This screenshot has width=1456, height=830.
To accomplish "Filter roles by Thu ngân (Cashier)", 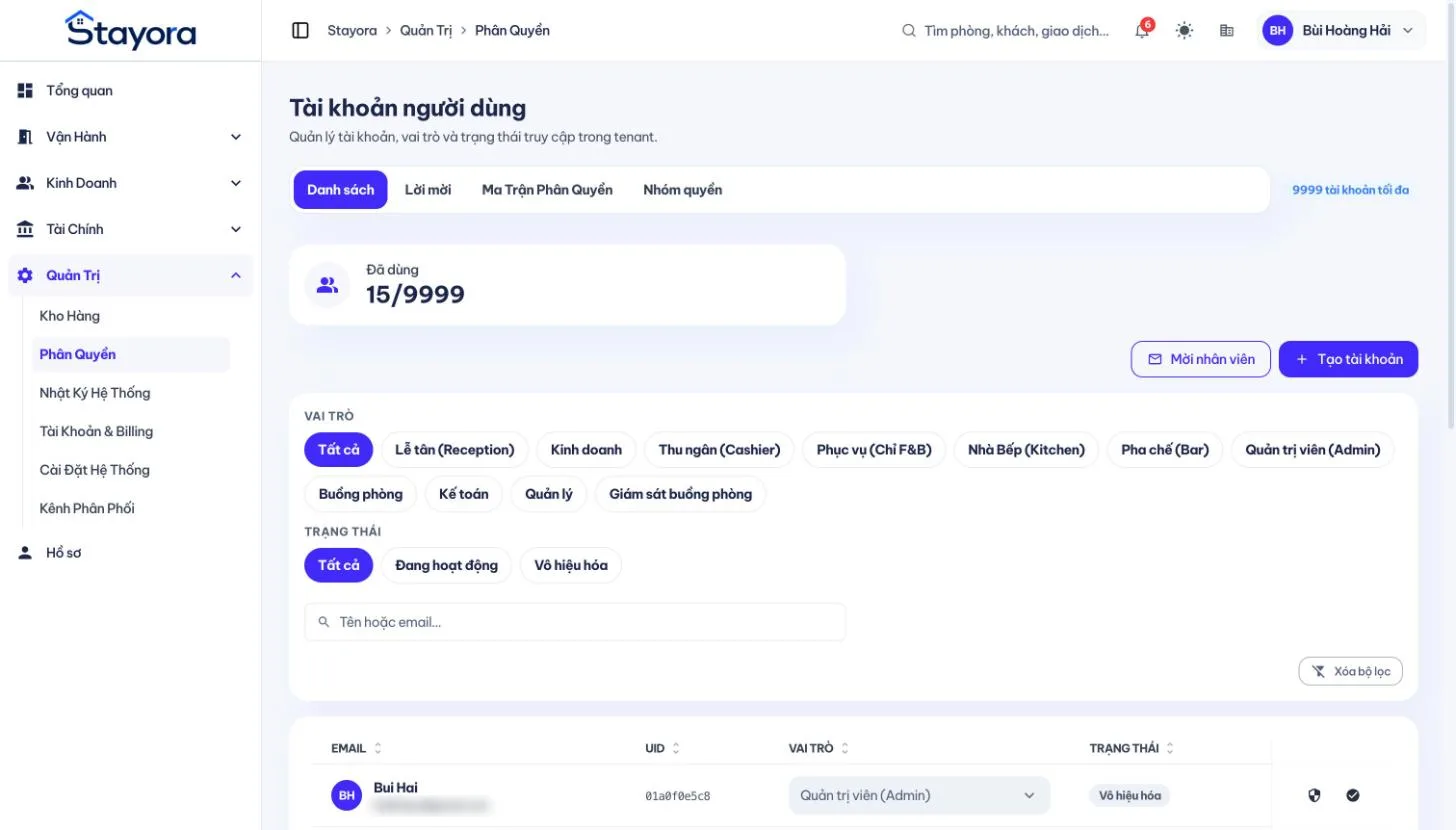I will (x=719, y=450).
